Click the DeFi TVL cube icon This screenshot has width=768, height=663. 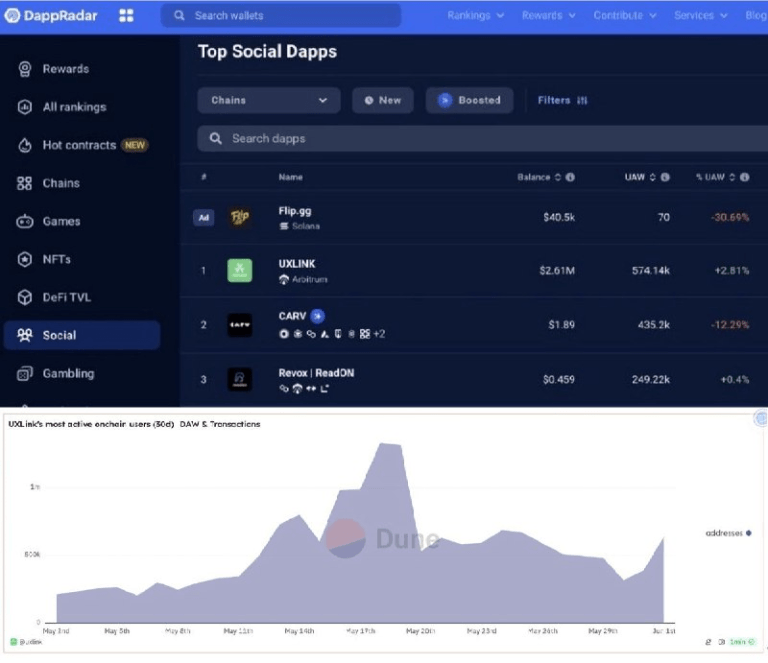coord(25,297)
